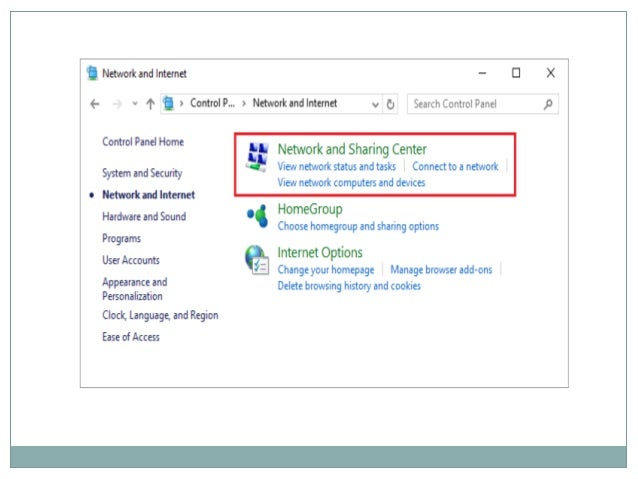This screenshot has height=479, width=638.
Task: Focus the Search Control Panel field
Action: [x=483, y=104]
